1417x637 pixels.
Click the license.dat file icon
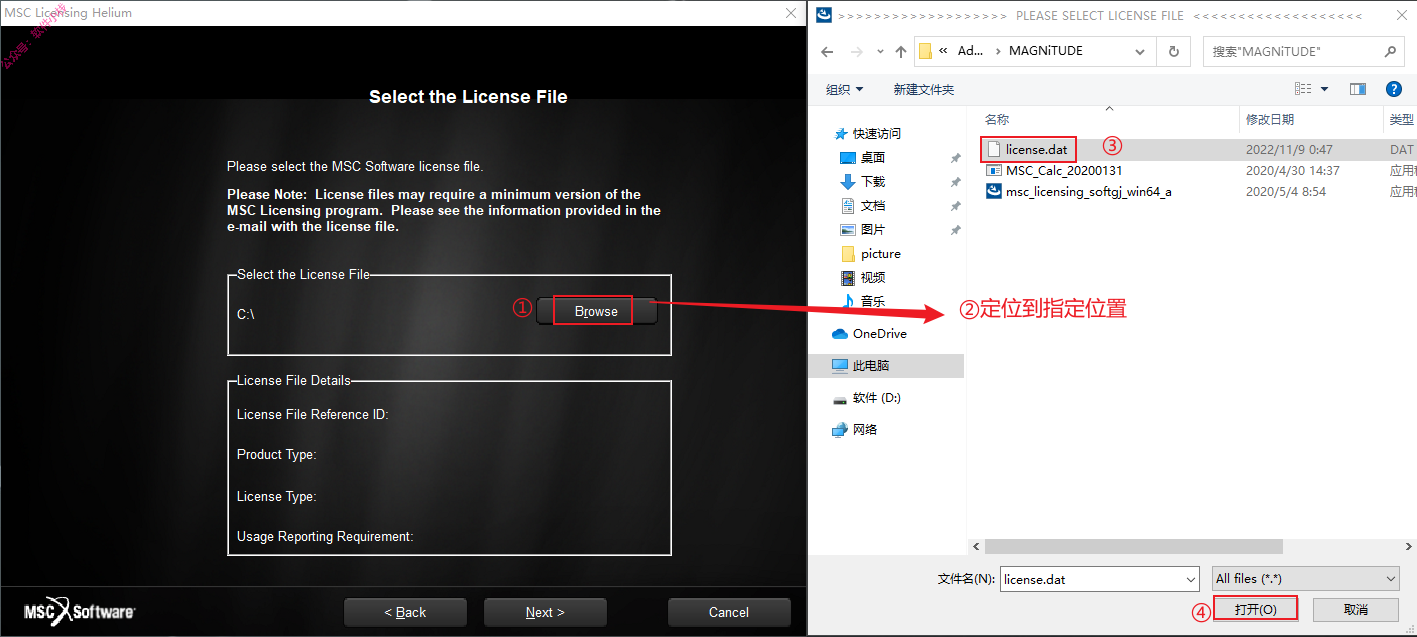pyautogui.click(x=994, y=150)
